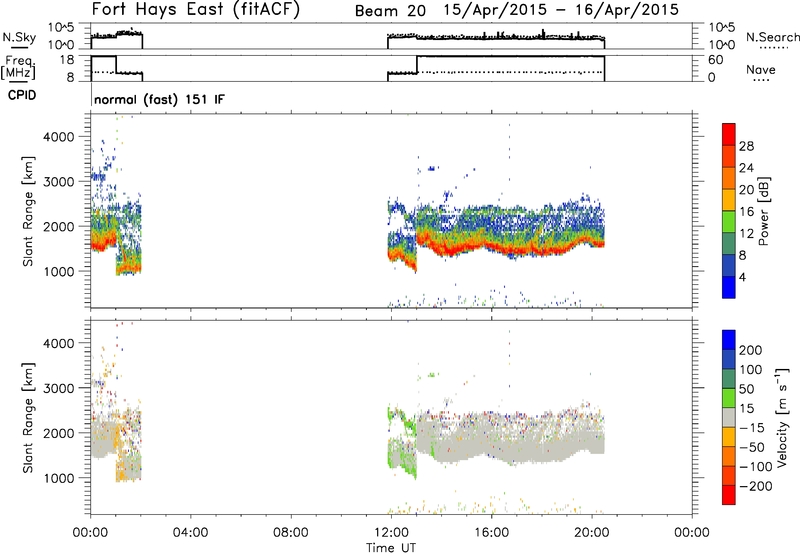800x554 pixels.
Task: Click the 'Time UT' axis title
Action: pos(391,547)
